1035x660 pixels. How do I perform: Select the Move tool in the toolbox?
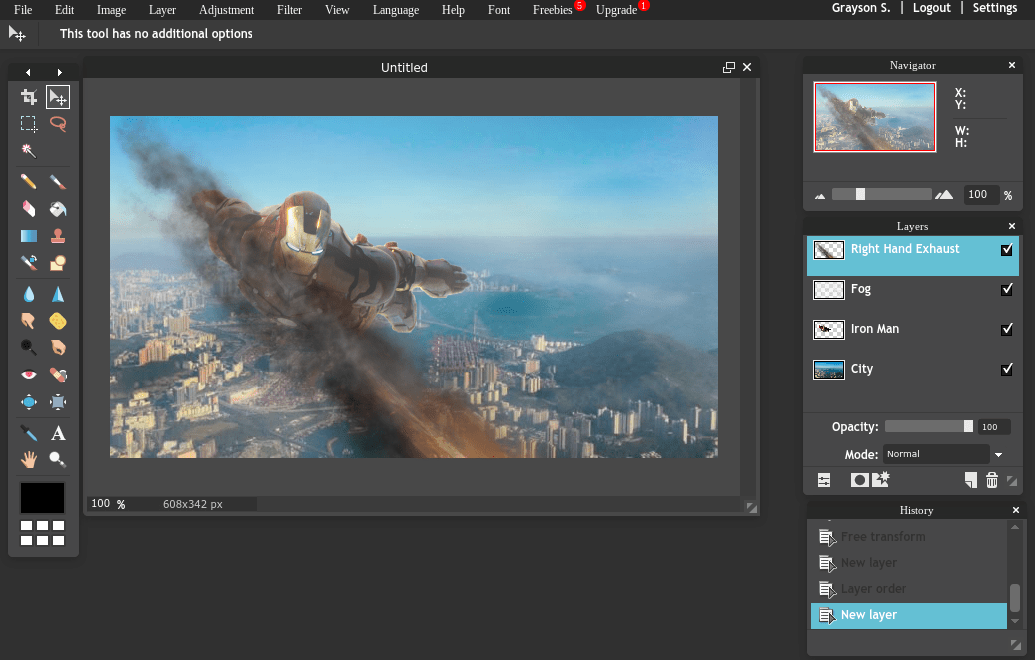point(58,97)
